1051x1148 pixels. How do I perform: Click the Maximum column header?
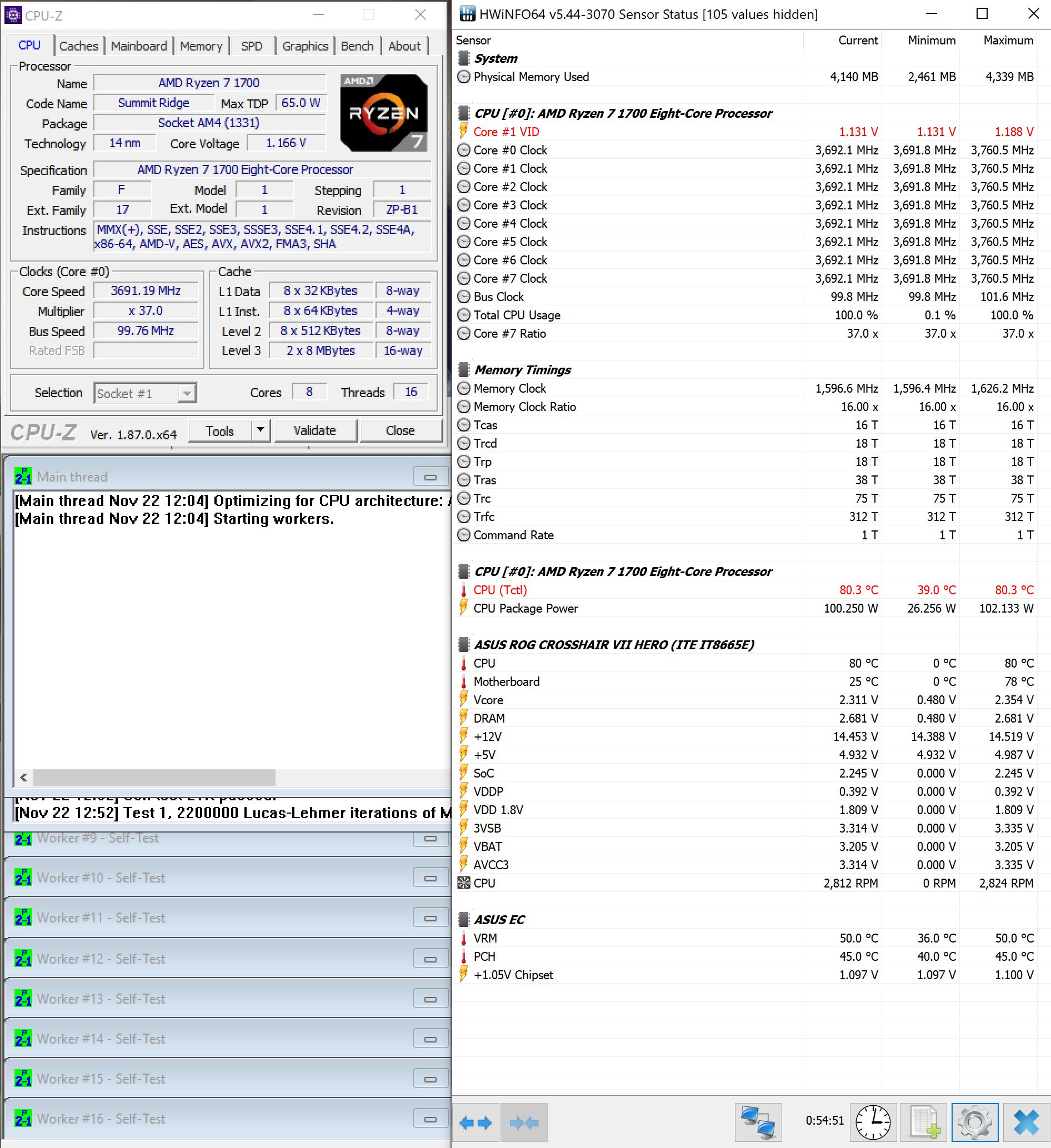pos(998,41)
